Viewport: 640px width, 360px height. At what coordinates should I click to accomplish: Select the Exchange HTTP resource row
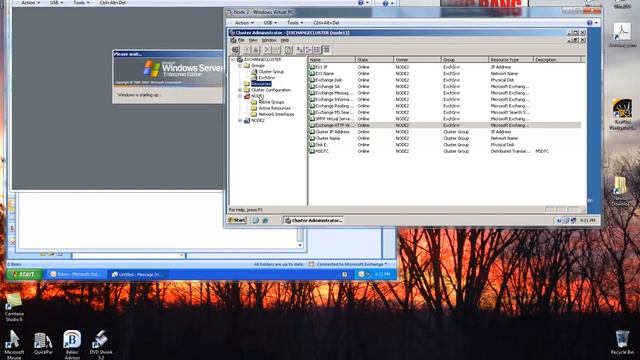tap(444, 125)
